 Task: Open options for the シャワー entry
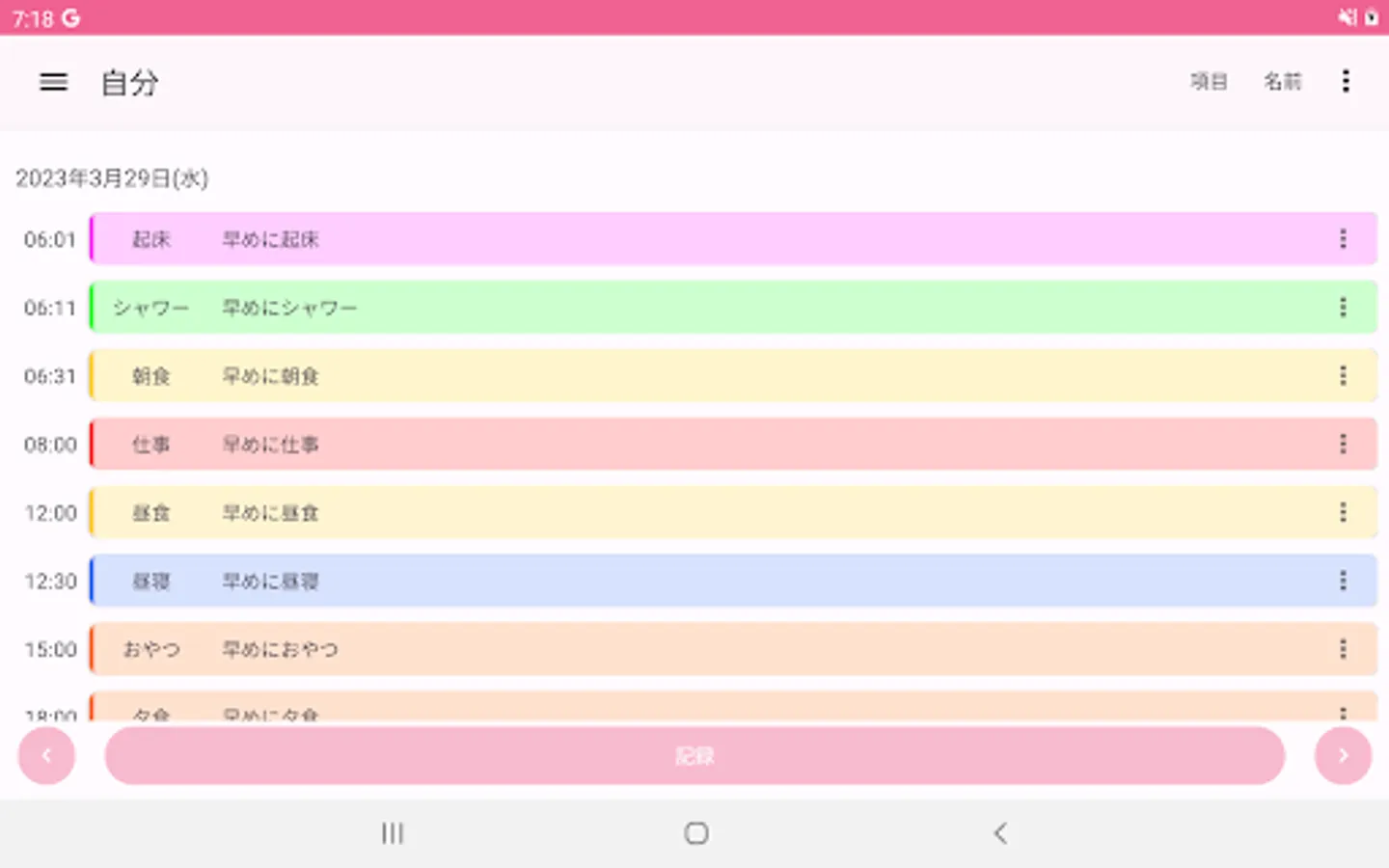click(x=1343, y=308)
